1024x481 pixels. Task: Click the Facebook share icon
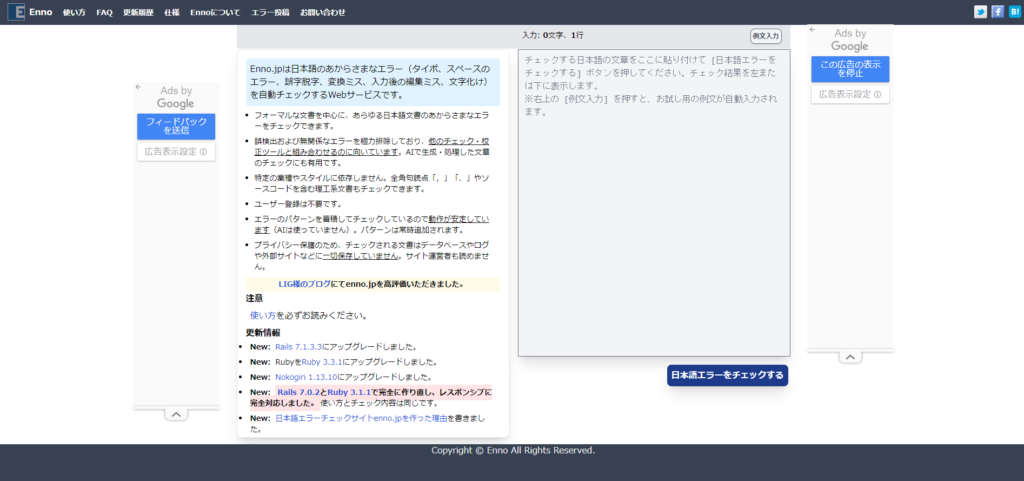(x=997, y=12)
